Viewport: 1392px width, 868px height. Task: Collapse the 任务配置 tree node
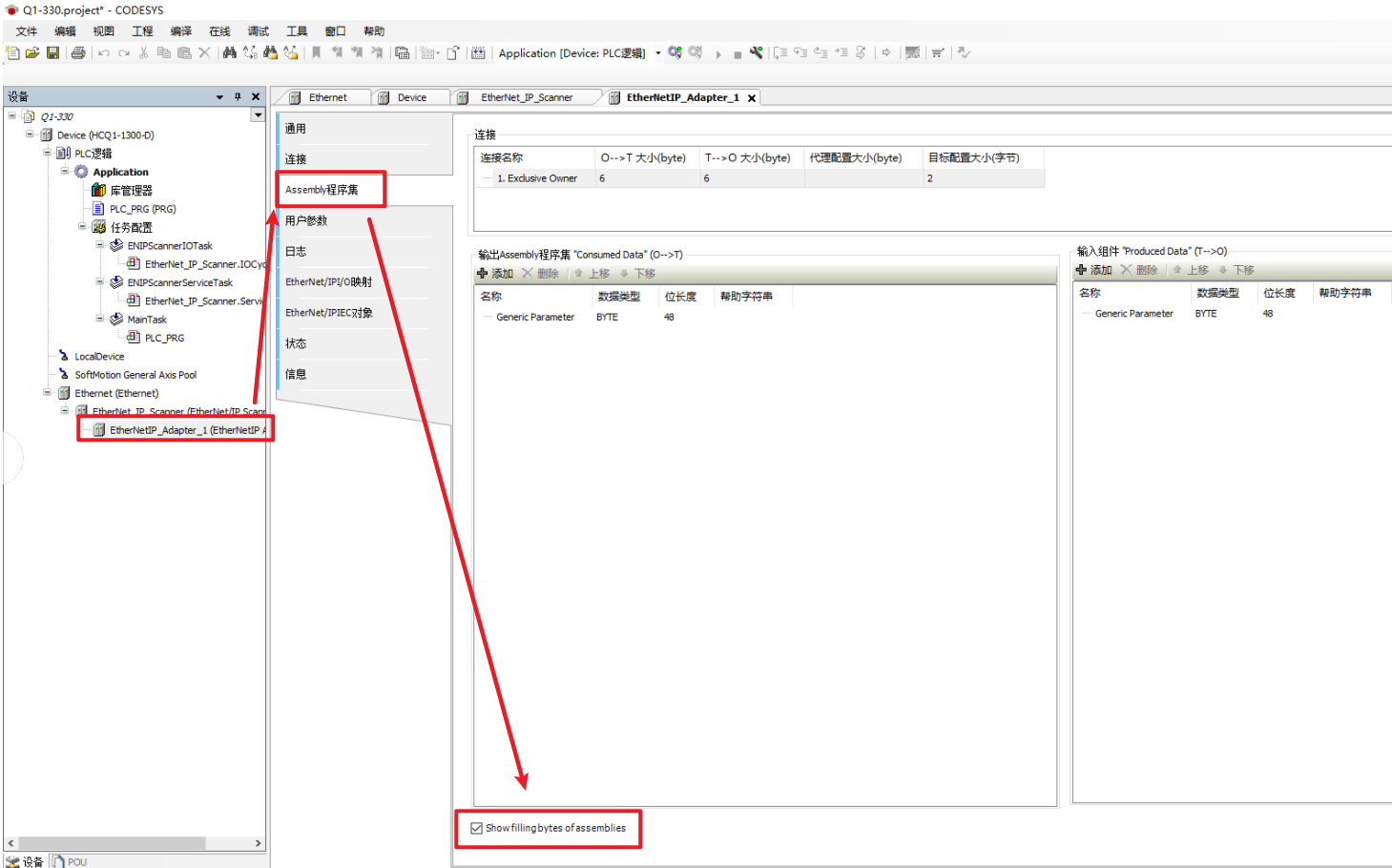coord(82,227)
